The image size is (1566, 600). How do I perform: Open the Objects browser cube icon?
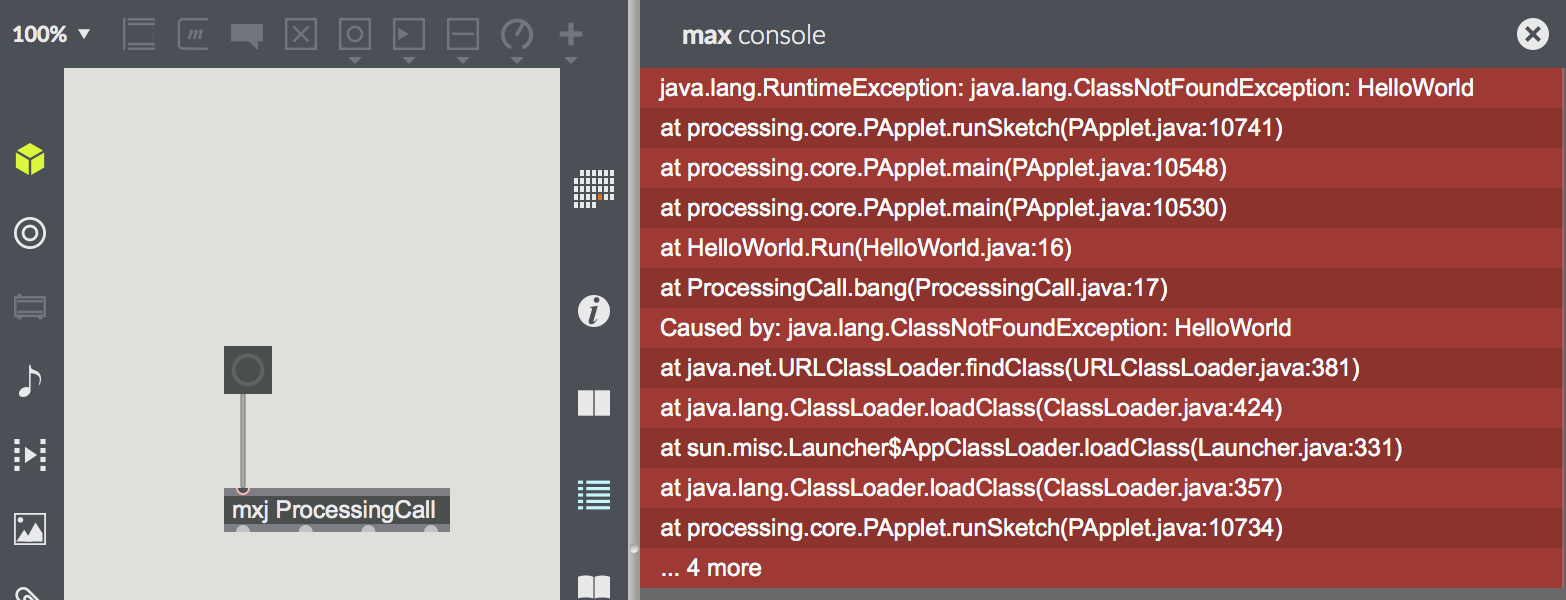(30, 159)
